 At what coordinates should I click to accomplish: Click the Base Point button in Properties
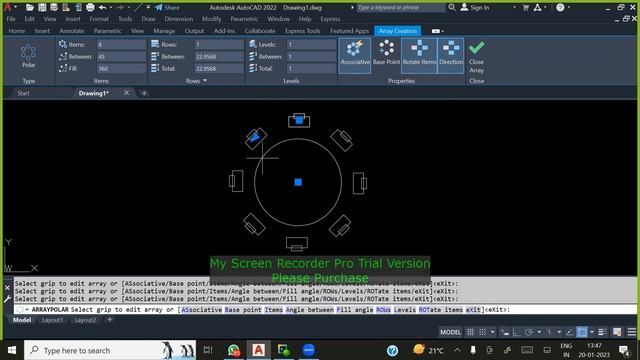(x=386, y=54)
